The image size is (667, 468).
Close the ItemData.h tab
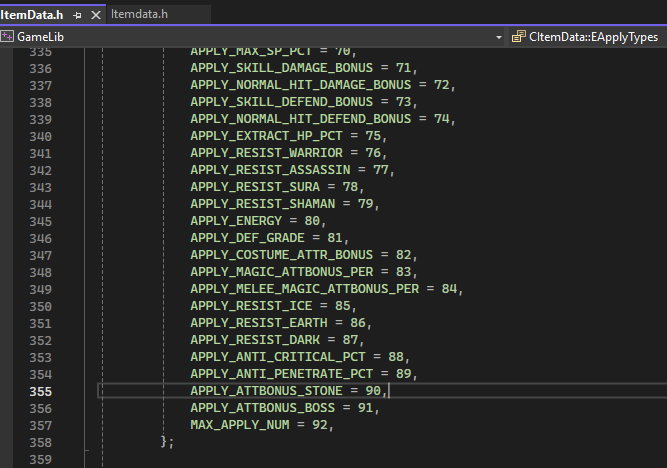[x=96, y=15]
